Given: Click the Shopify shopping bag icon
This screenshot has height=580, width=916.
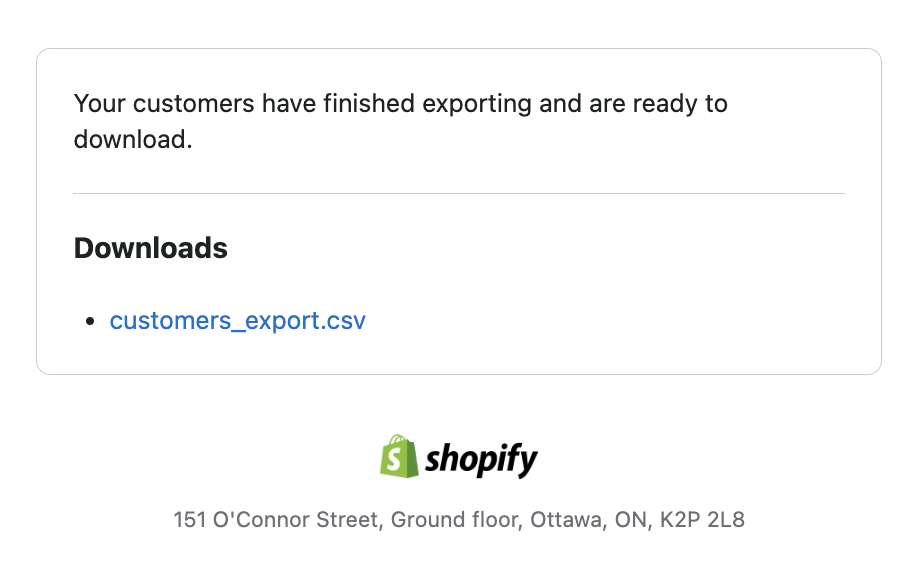Looking at the screenshot, I should (398, 457).
